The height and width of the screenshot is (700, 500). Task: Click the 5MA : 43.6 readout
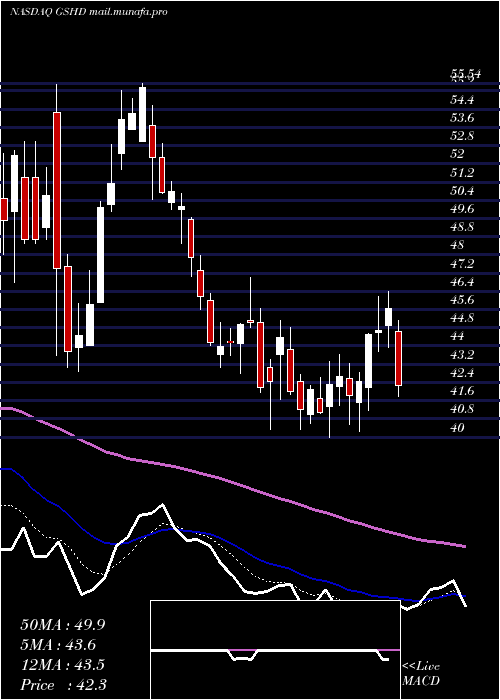(58, 645)
